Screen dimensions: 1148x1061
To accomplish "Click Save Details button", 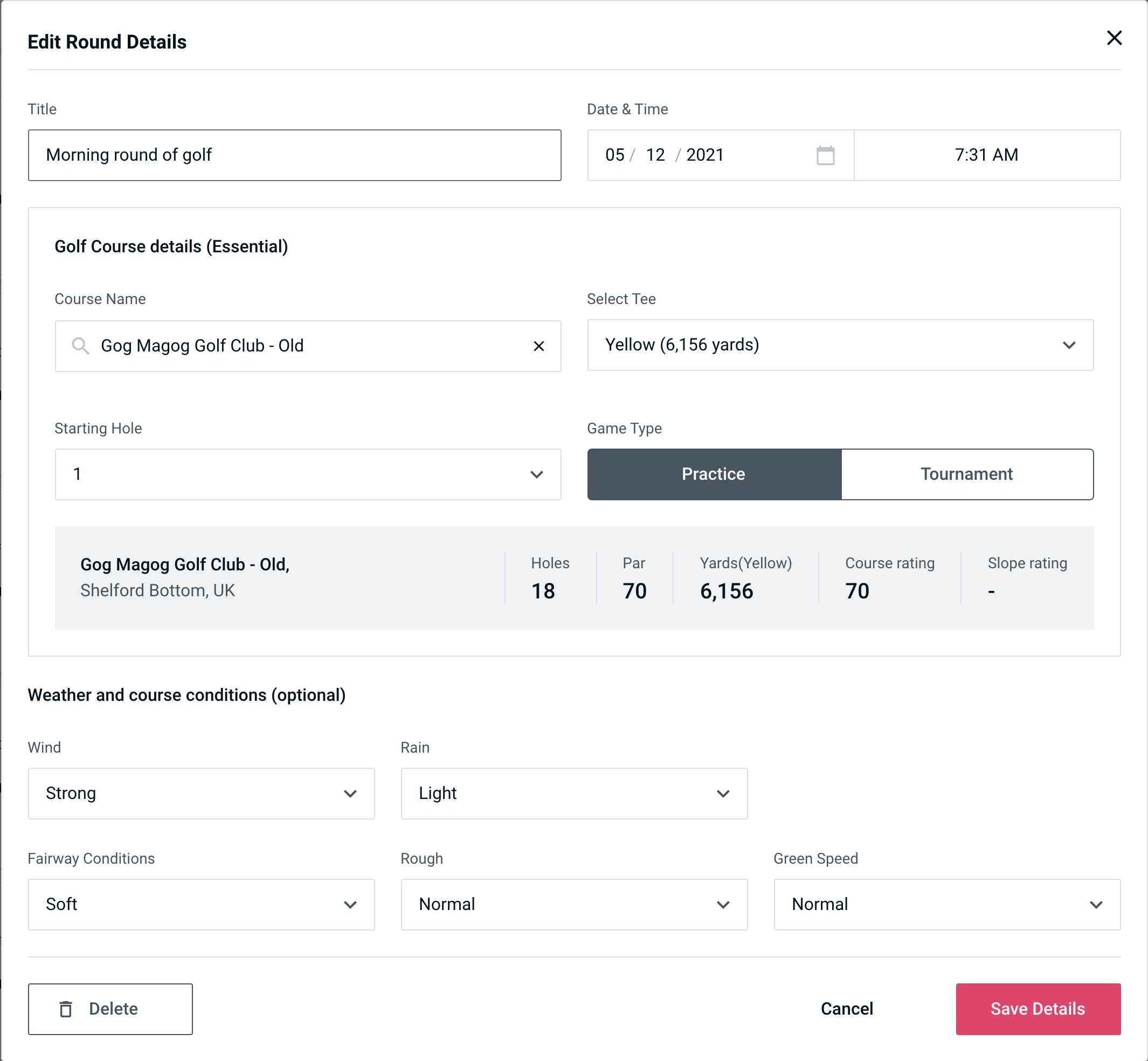I will [1037, 1008].
